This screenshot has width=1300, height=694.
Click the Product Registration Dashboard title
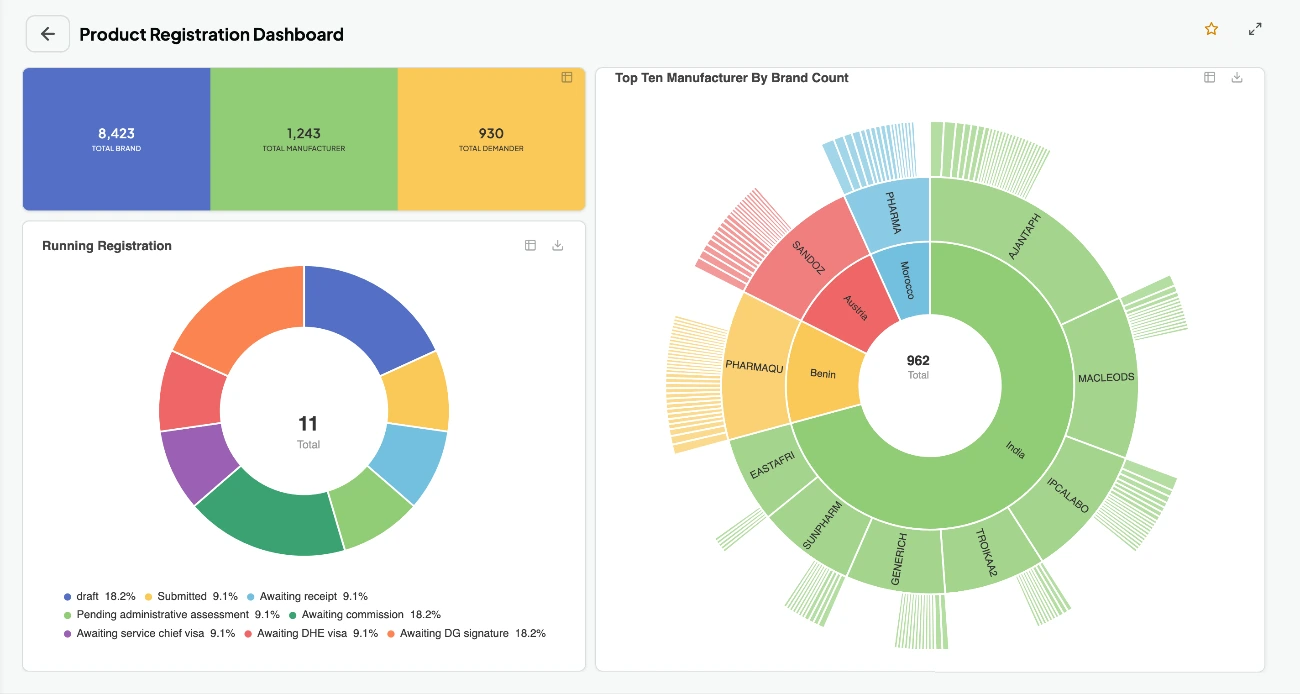point(211,35)
